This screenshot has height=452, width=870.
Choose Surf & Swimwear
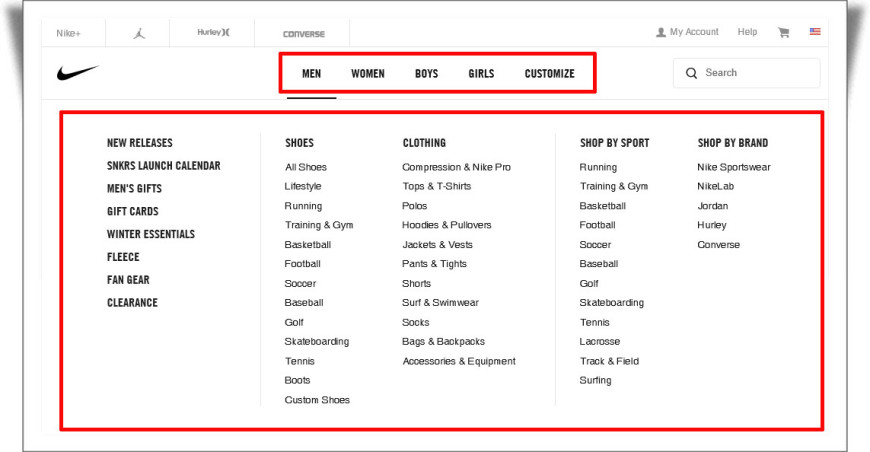coord(441,303)
